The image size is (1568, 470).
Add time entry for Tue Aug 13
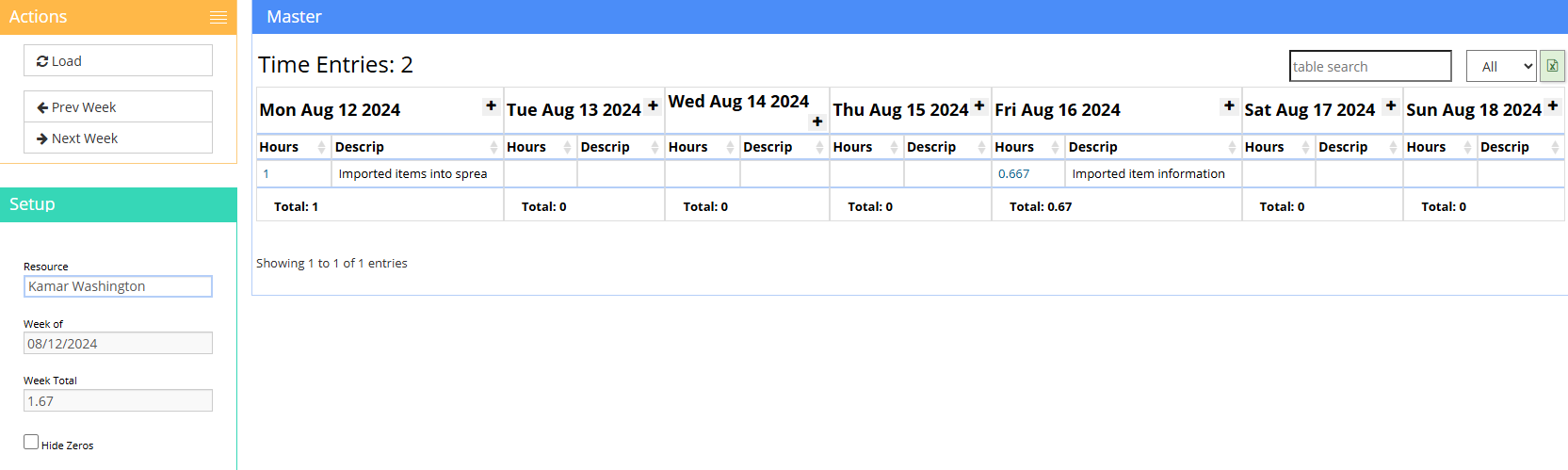pyautogui.click(x=653, y=105)
